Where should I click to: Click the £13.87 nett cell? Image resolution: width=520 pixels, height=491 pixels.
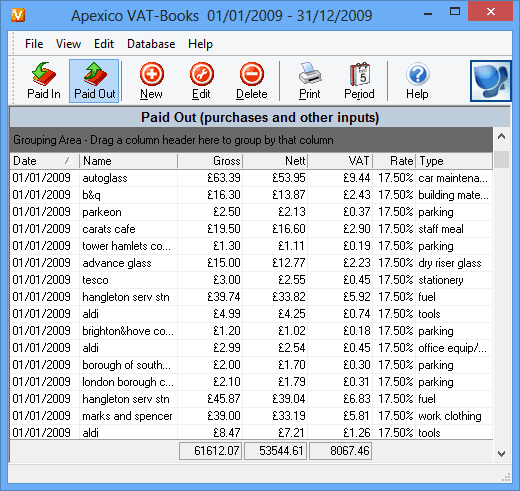(x=275, y=195)
